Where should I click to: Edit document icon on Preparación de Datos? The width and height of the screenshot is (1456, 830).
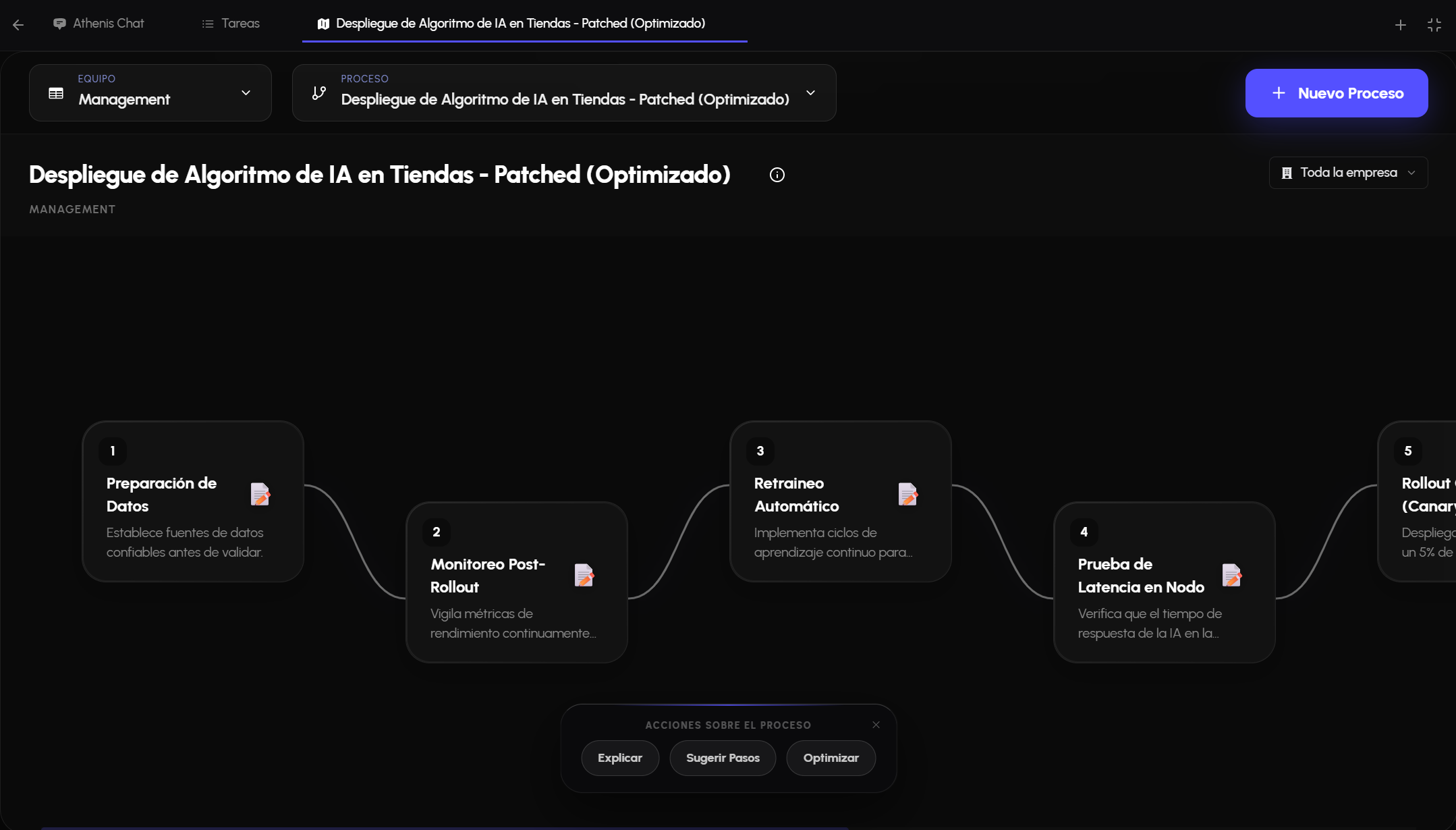(260, 495)
